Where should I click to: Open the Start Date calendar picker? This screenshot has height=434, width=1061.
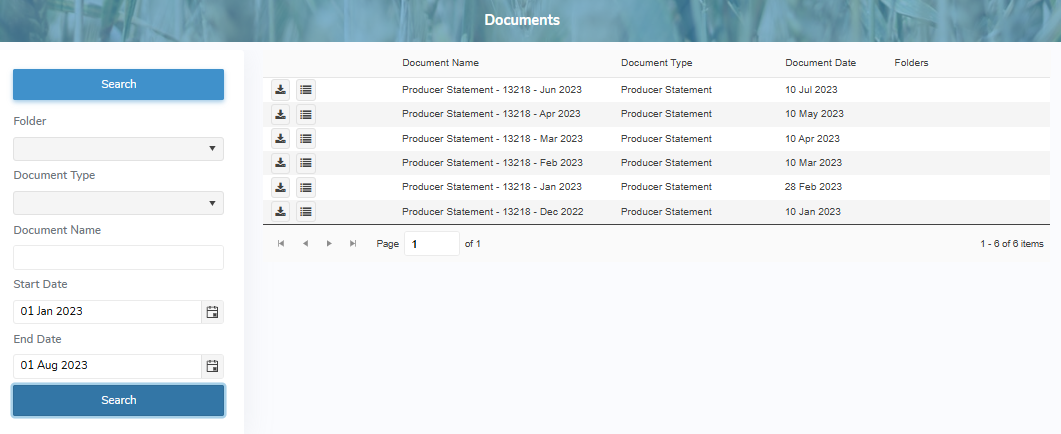pyautogui.click(x=212, y=312)
